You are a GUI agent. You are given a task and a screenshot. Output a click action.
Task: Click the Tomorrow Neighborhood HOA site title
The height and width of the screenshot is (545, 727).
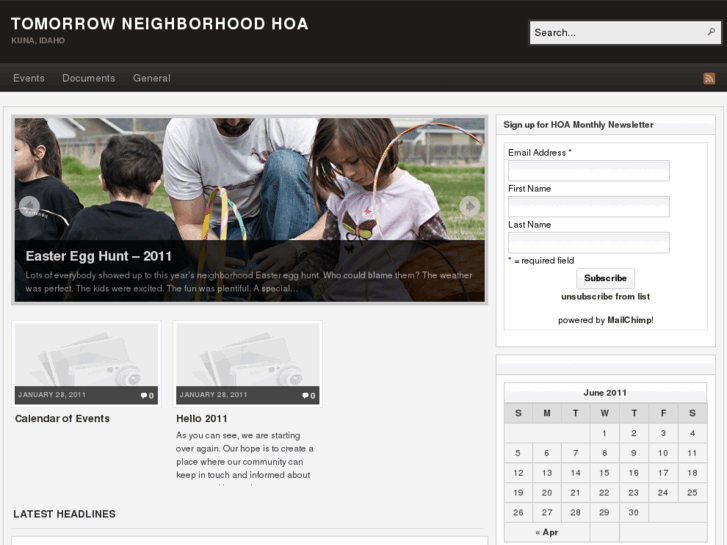(159, 24)
